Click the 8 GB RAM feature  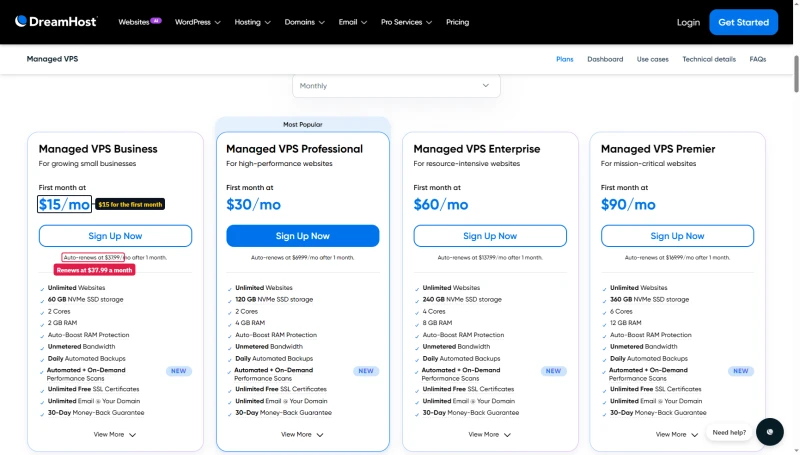437,323
